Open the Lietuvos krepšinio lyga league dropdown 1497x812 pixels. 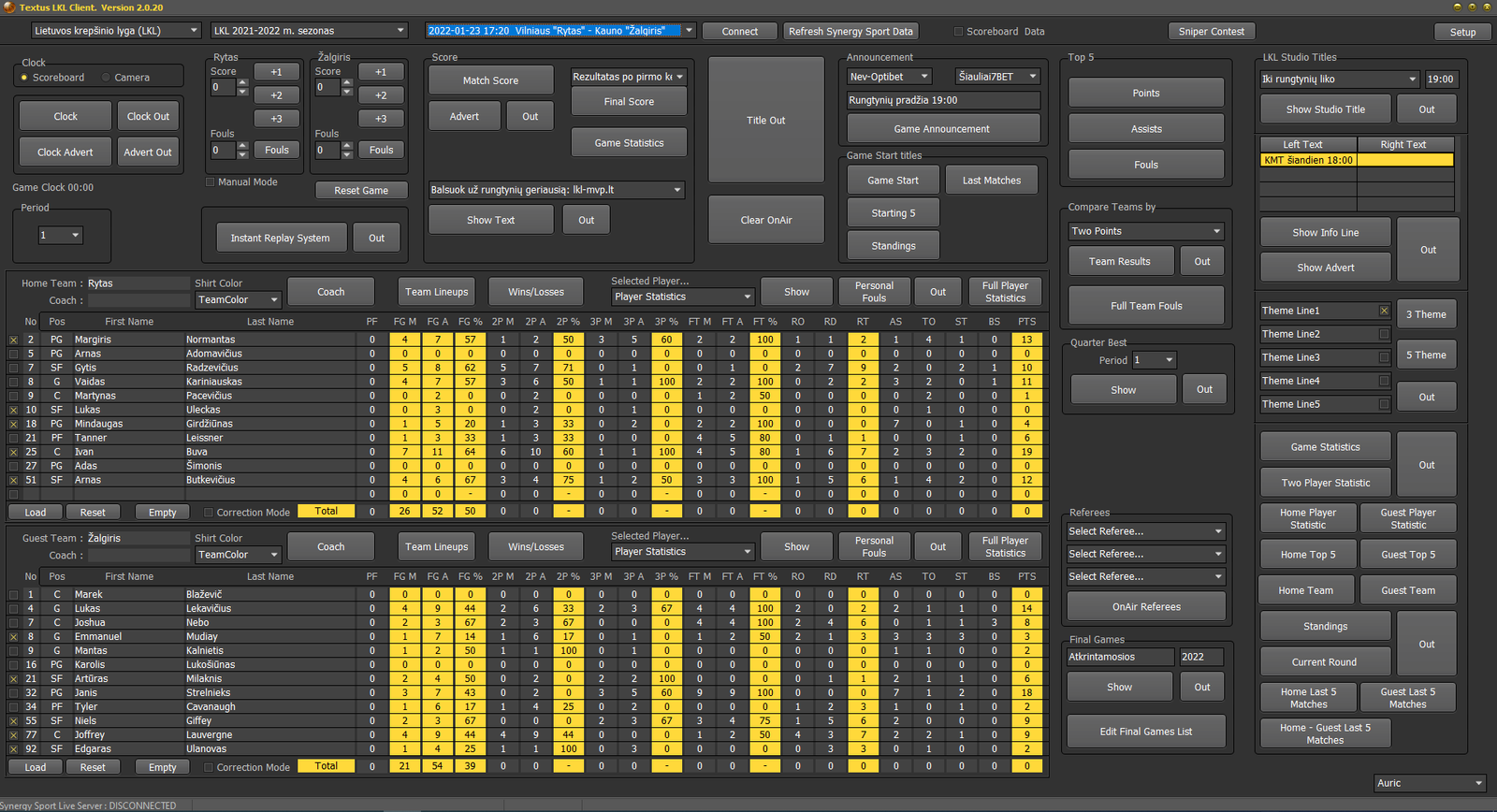click(x=116, y=31)
